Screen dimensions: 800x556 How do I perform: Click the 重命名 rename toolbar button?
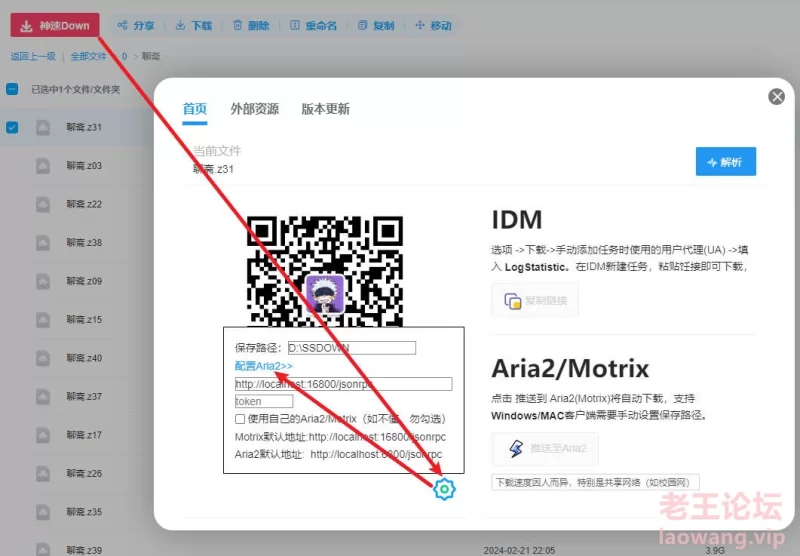pos(314,26)
